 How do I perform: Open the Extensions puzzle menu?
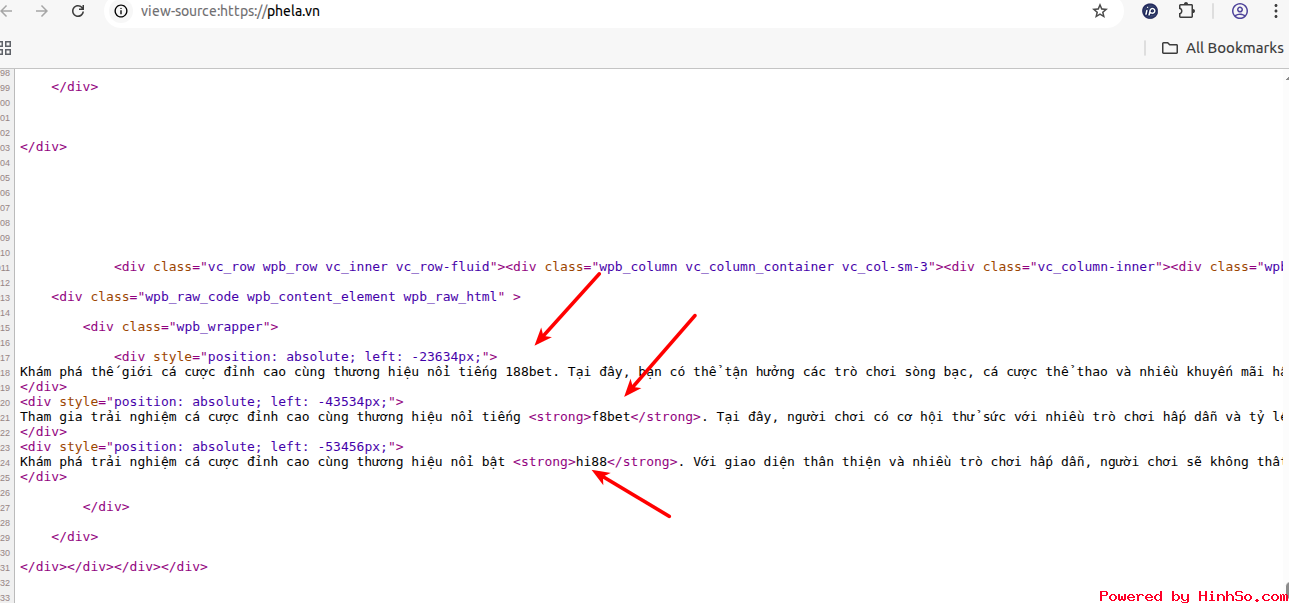pos(1186,11)
